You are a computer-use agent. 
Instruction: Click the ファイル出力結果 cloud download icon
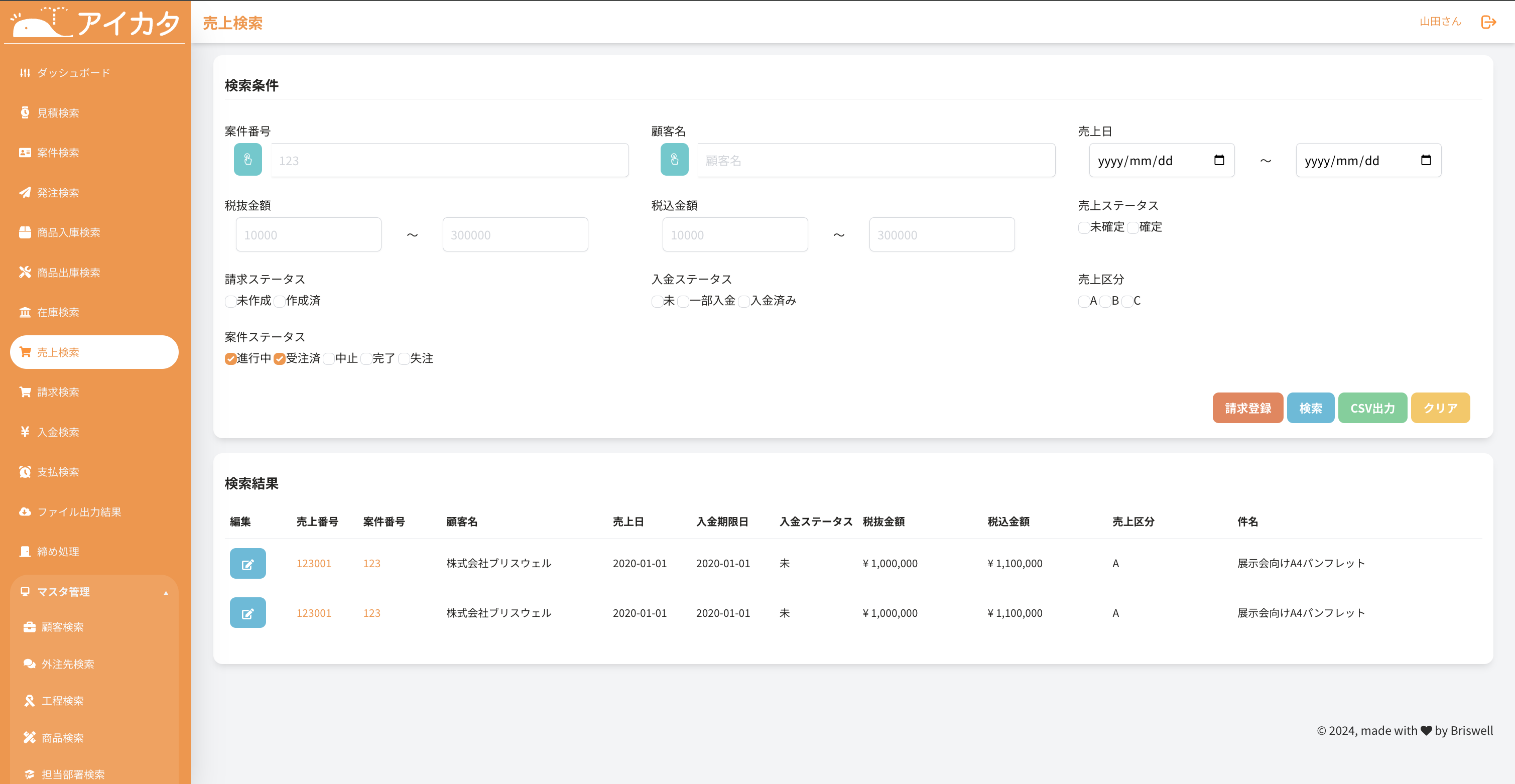click(25, 511)
